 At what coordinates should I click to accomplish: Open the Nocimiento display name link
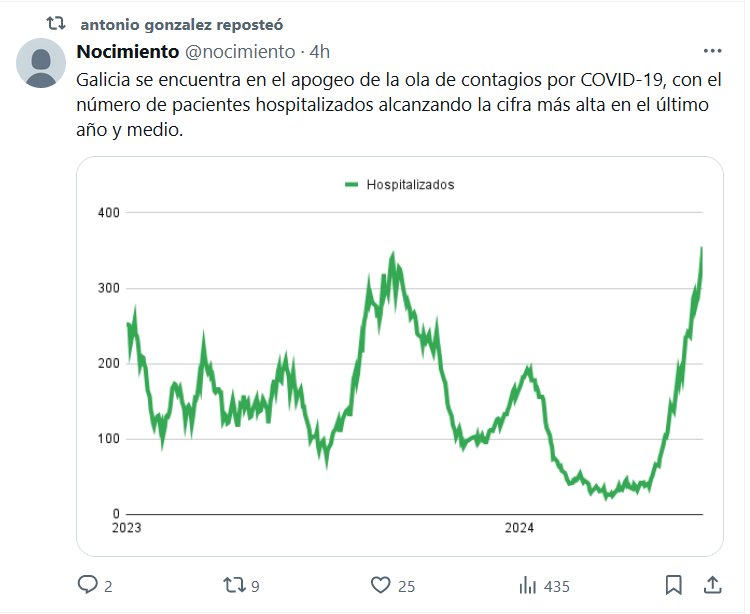click(128, 51)
